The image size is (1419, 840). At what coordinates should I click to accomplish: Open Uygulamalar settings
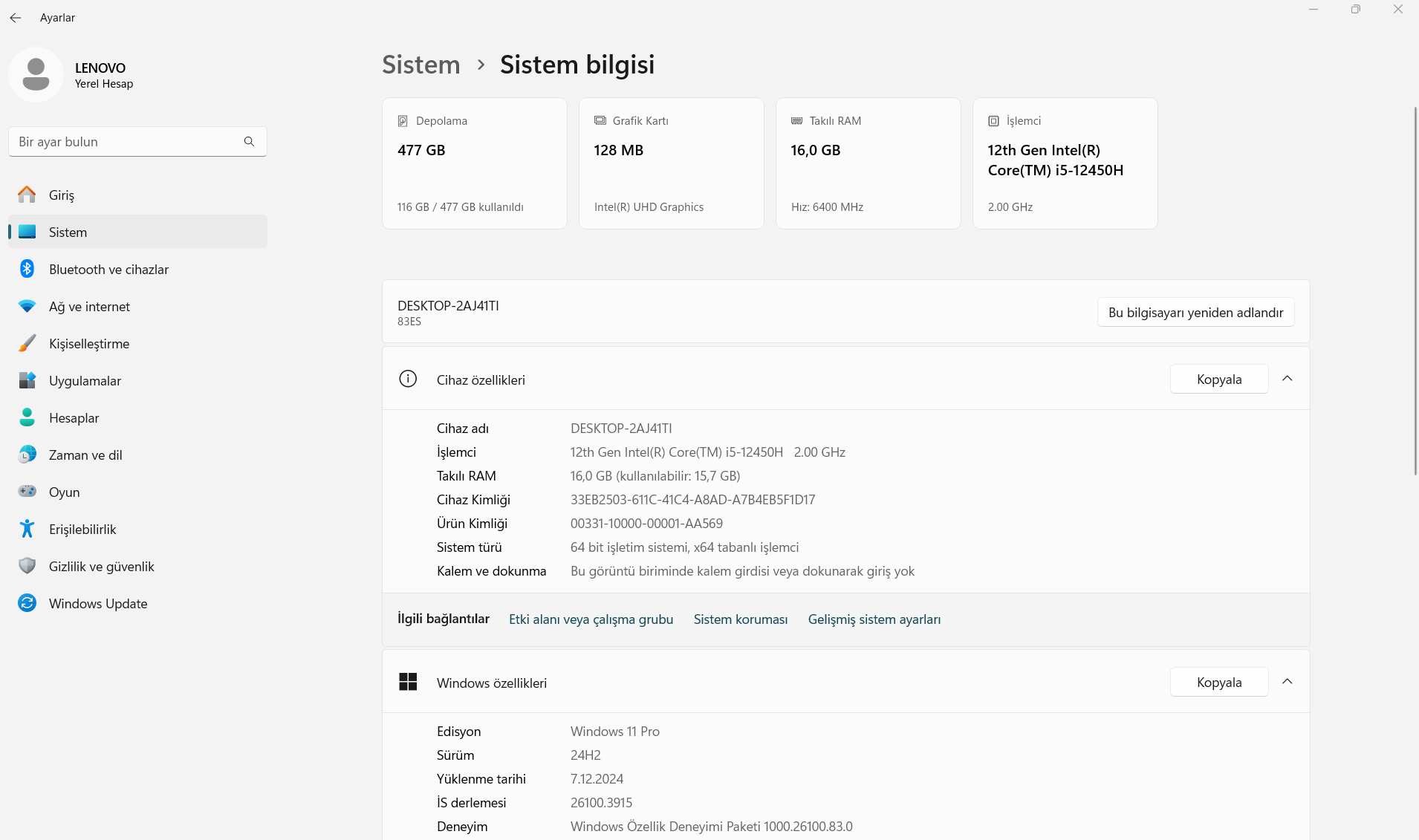pyautogui.click(x=137, y=380)
